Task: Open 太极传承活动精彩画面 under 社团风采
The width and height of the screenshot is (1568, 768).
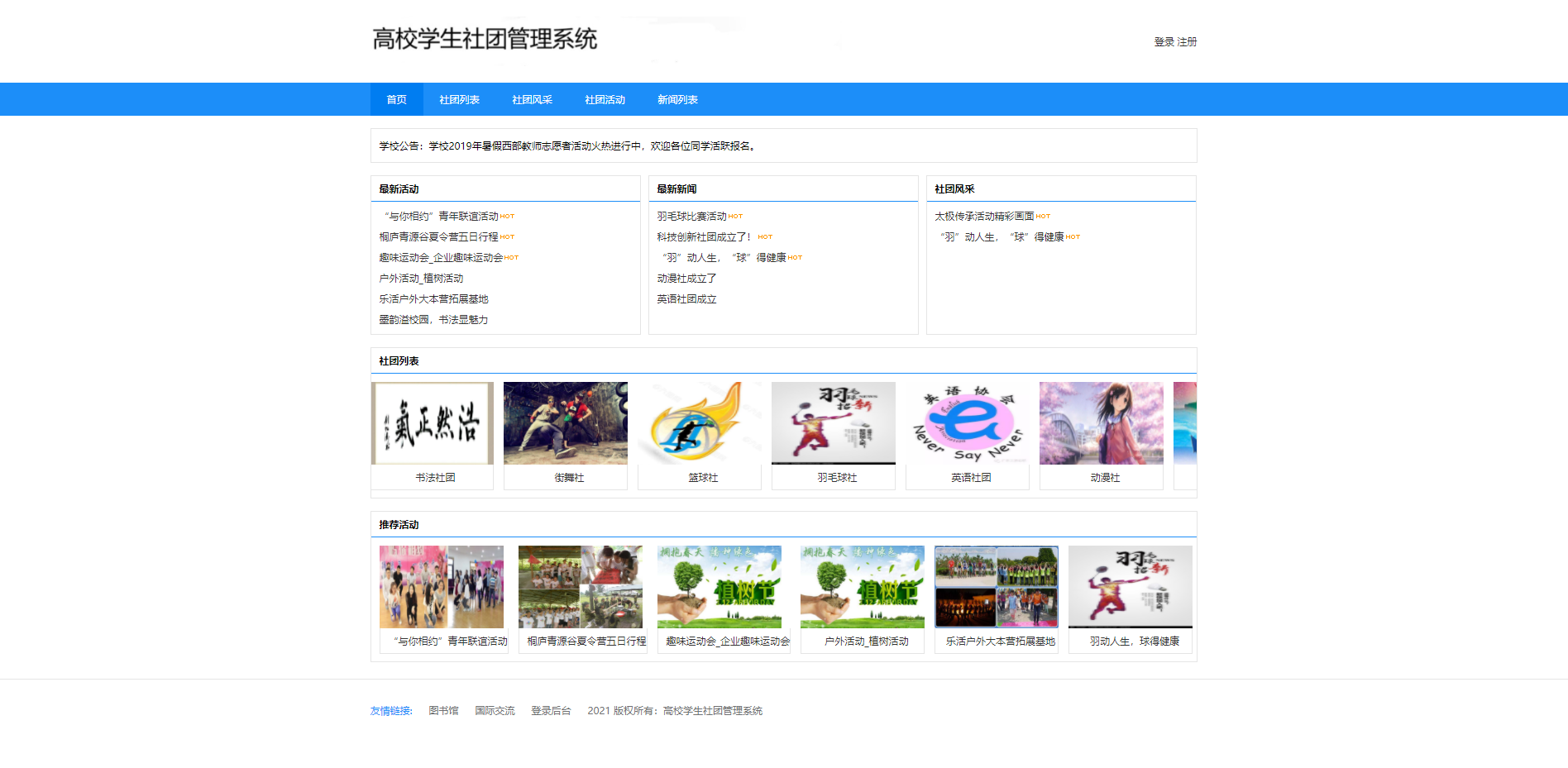Action: coord(986,216)
